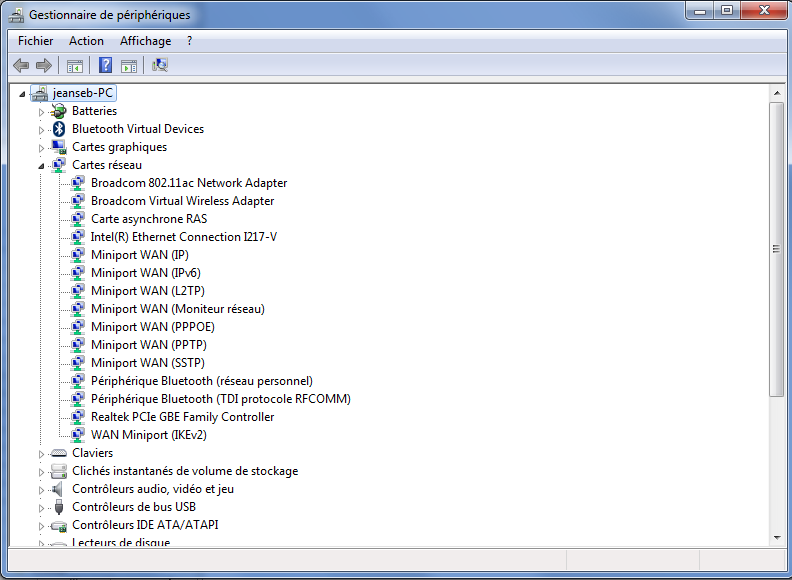Click the Miniport WAN (PPPOE) icon
Viewport: 792px width, 580px height.
(x=78, y=327)
